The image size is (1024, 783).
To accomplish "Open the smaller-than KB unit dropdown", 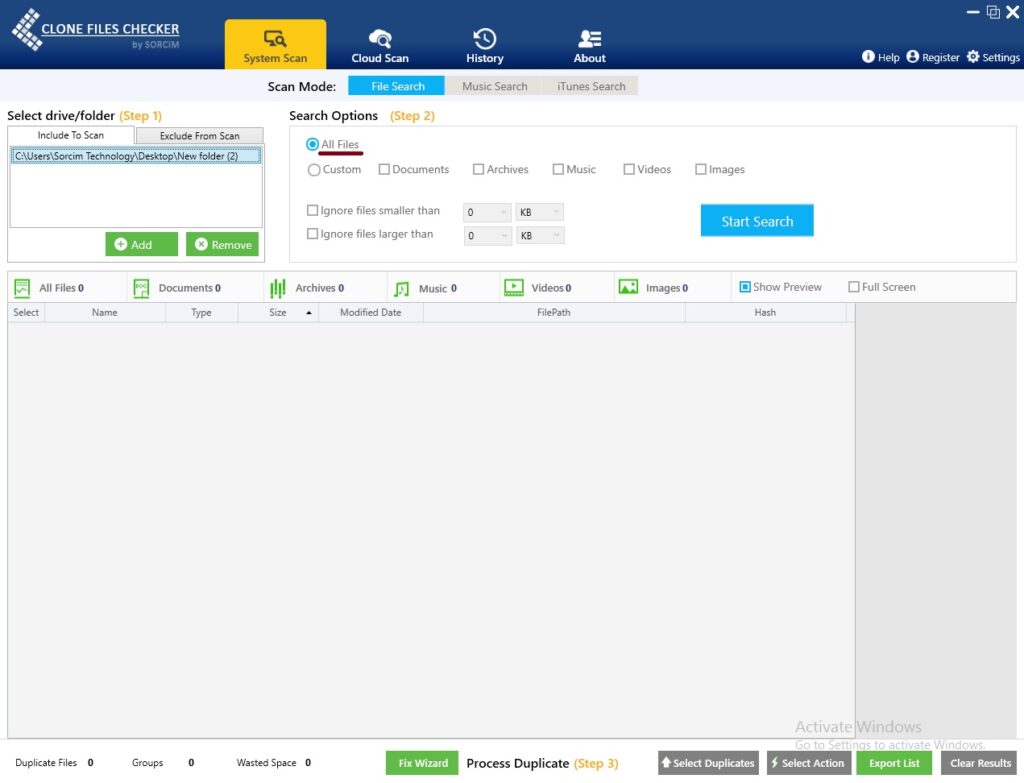I will point(539,212).
